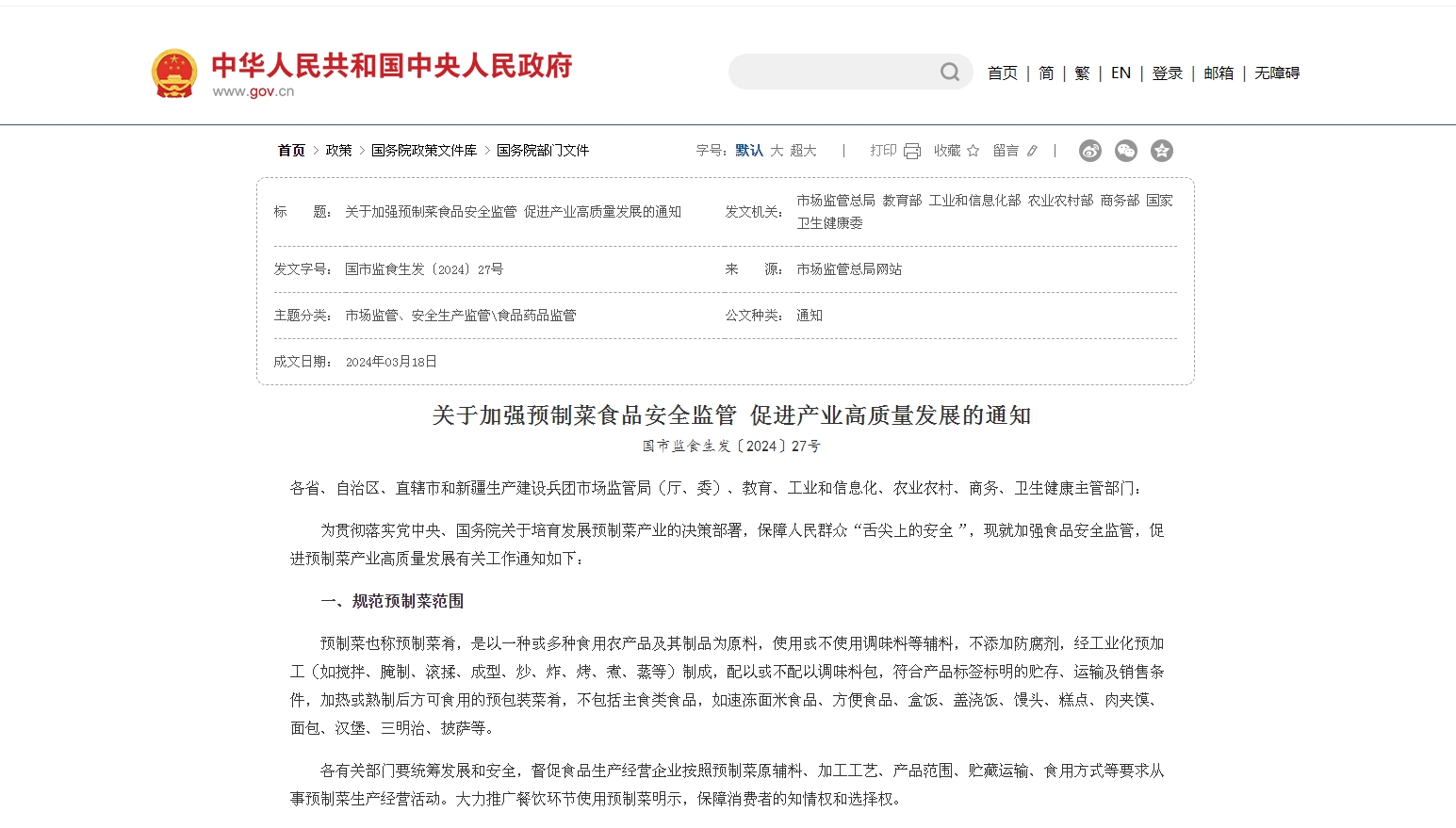Set font size to 超大
The height and width of the screenshot is (828, 1456).
click(803, 151)
